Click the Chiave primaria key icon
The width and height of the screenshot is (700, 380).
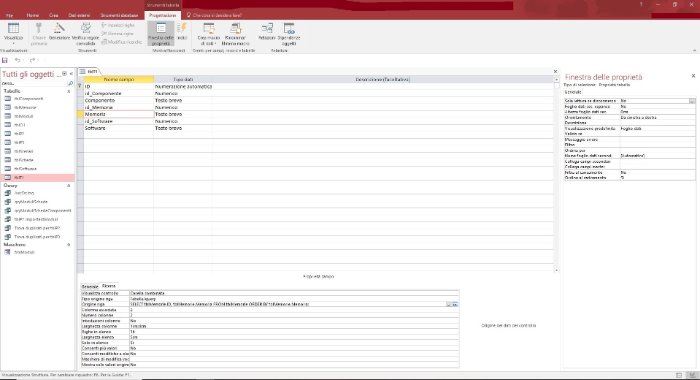click(x=39, y=29)
